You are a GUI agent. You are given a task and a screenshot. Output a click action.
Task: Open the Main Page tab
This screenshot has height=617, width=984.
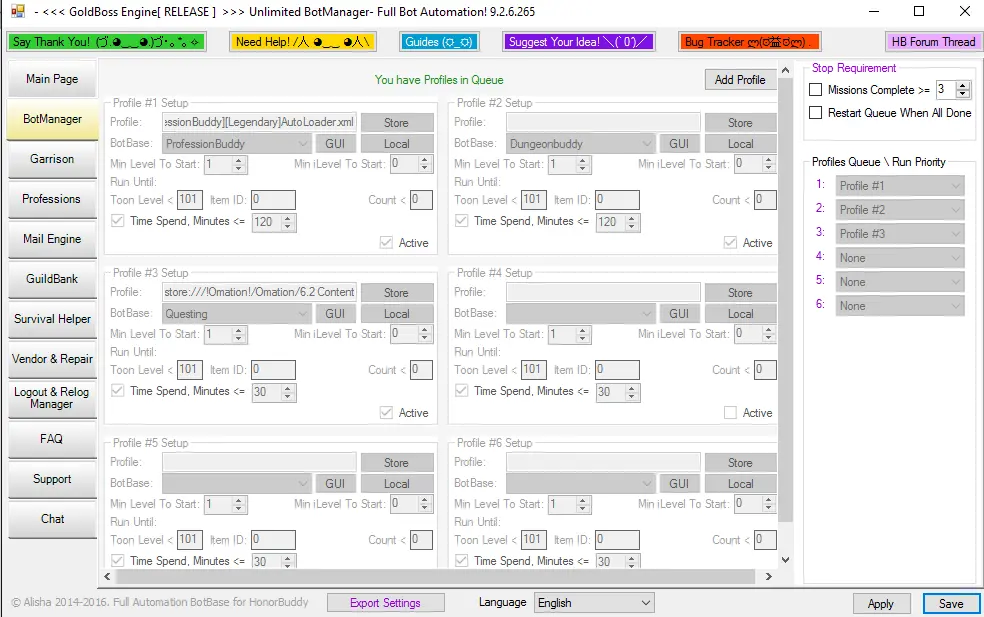click(x=52, y=78)
